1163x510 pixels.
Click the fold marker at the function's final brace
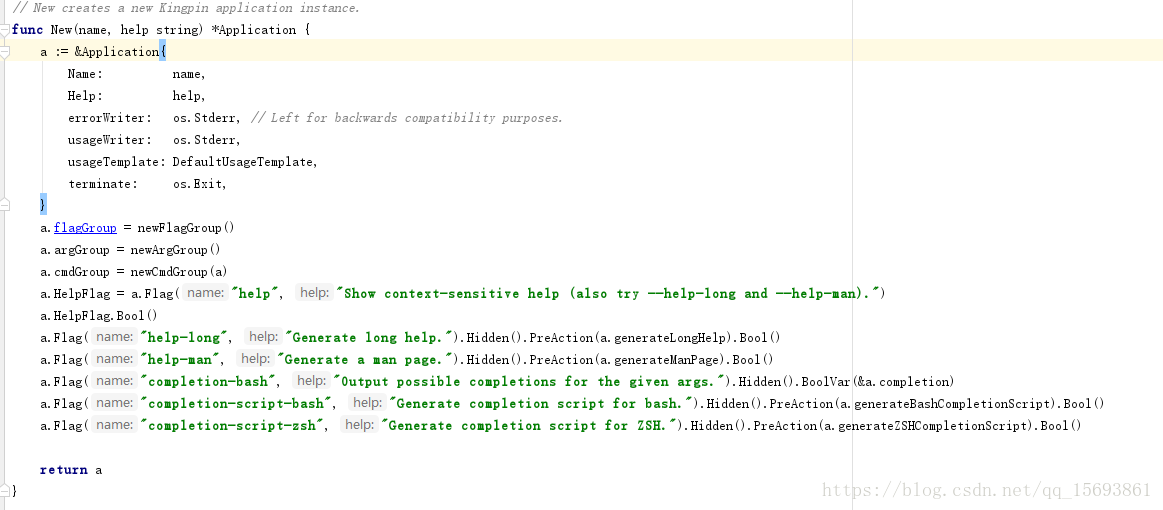[5, 490]
